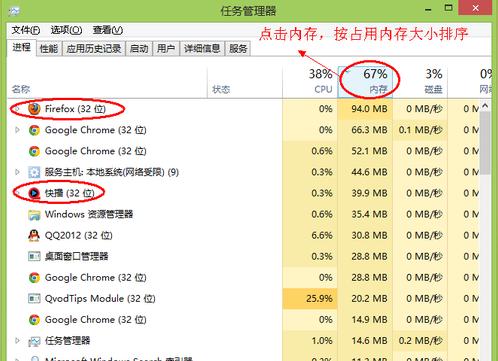
Task: Expand the 任务管理器 process group
Action: point(17,341)
